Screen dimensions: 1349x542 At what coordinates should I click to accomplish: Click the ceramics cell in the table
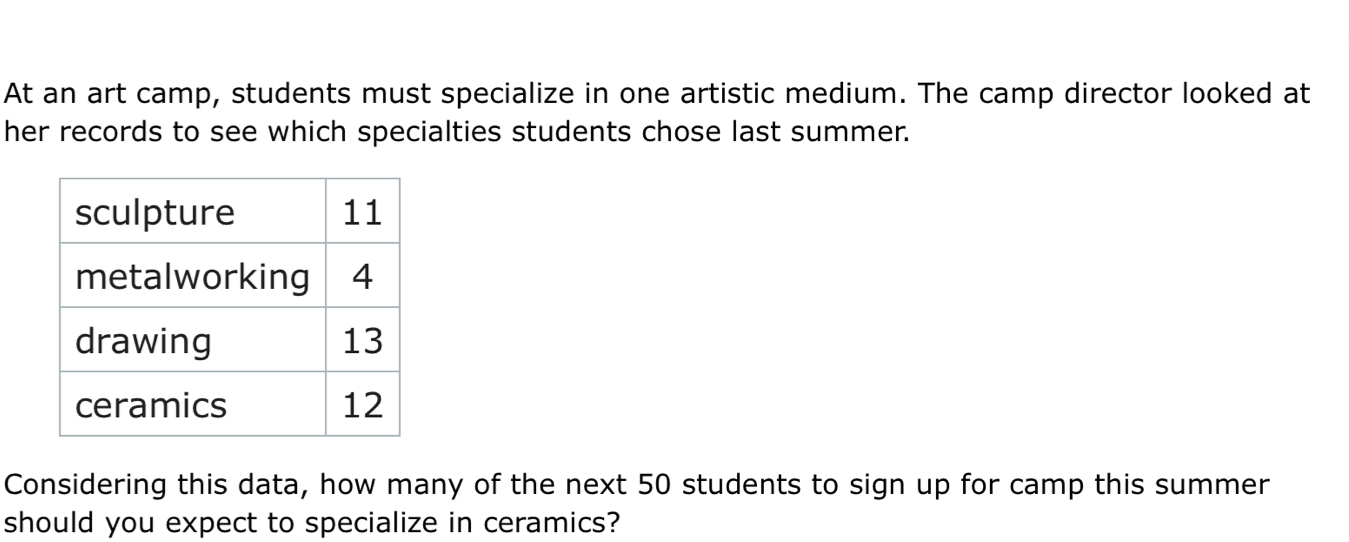(152, 406)
